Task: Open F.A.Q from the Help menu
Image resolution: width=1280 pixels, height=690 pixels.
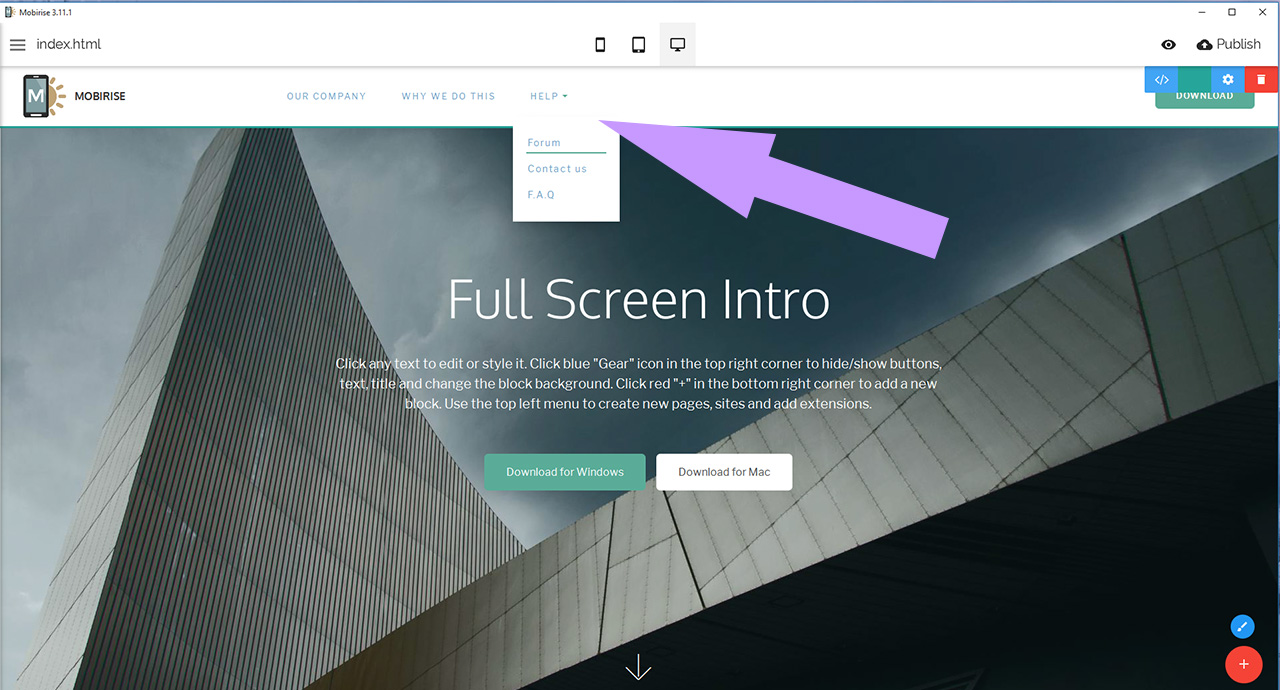Action: pyautogui.click(x=540, y=194)
